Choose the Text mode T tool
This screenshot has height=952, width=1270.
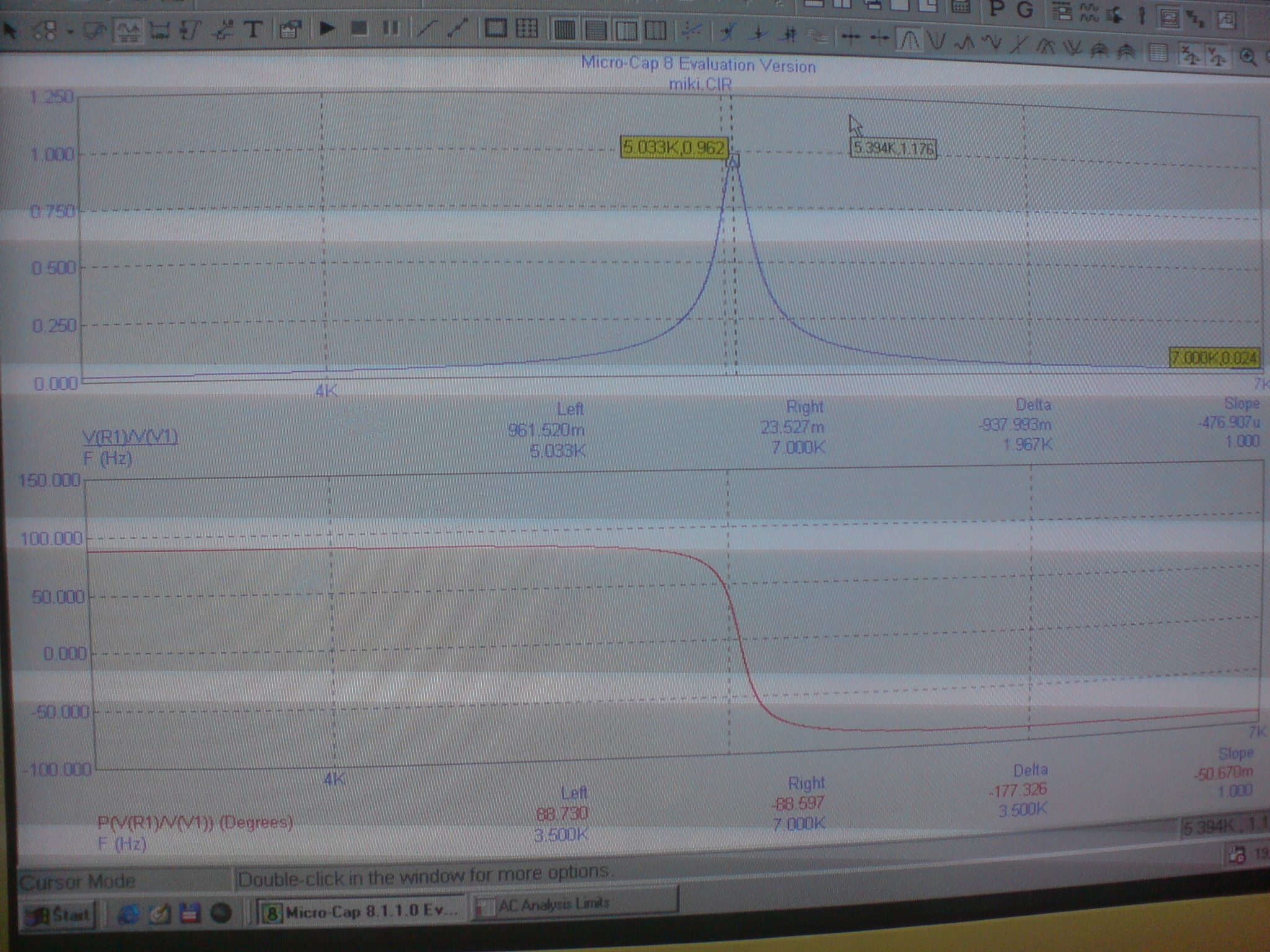point(252,29)
